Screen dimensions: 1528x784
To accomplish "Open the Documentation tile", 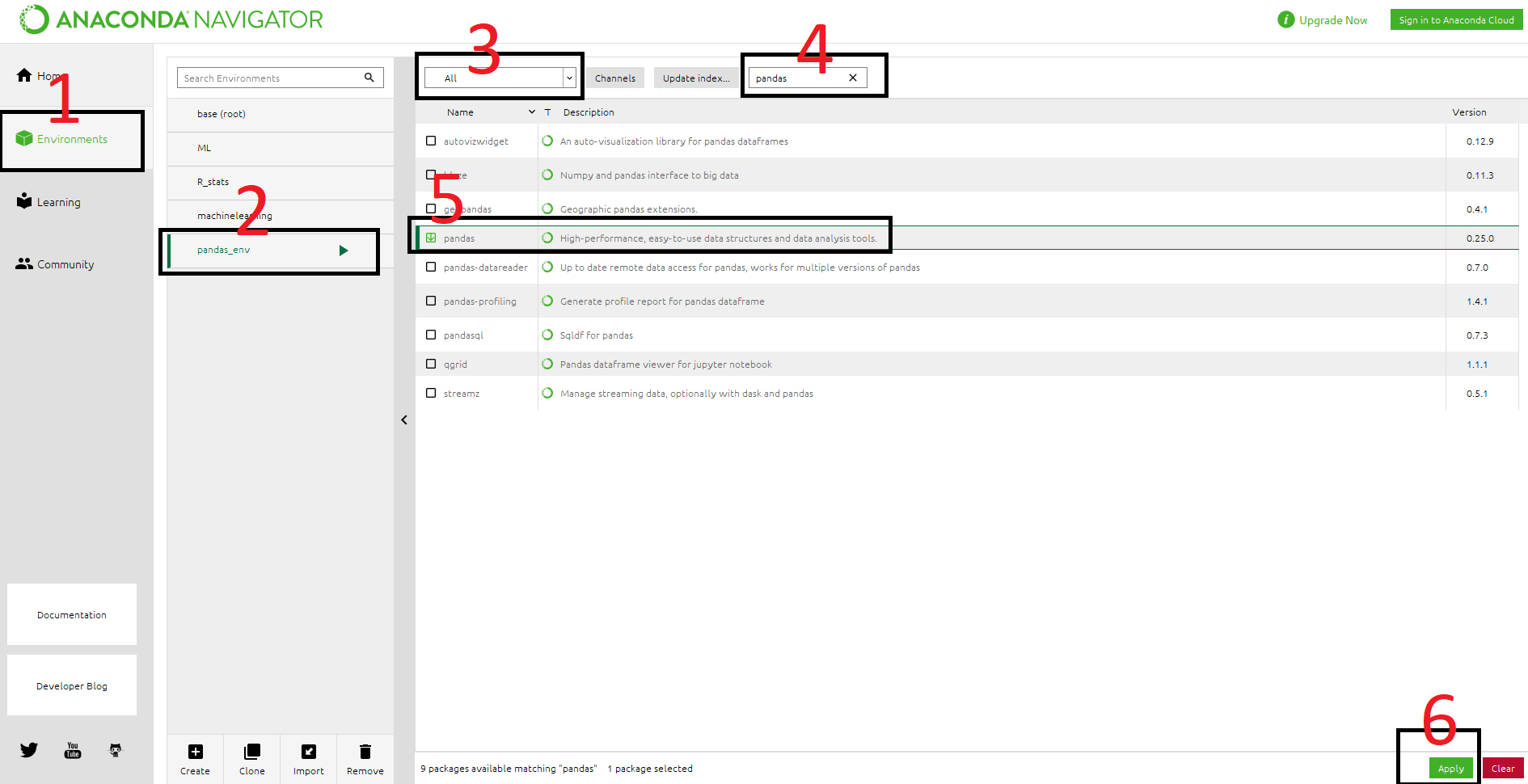I will coord(72,614).
